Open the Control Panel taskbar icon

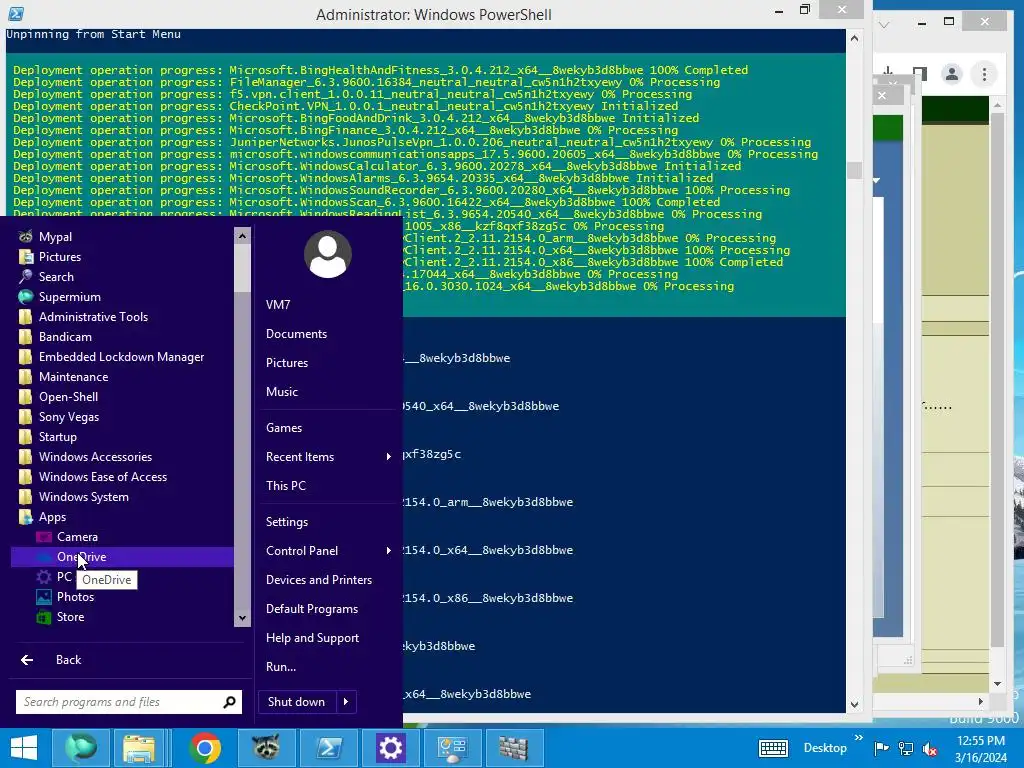coord(452,748)
